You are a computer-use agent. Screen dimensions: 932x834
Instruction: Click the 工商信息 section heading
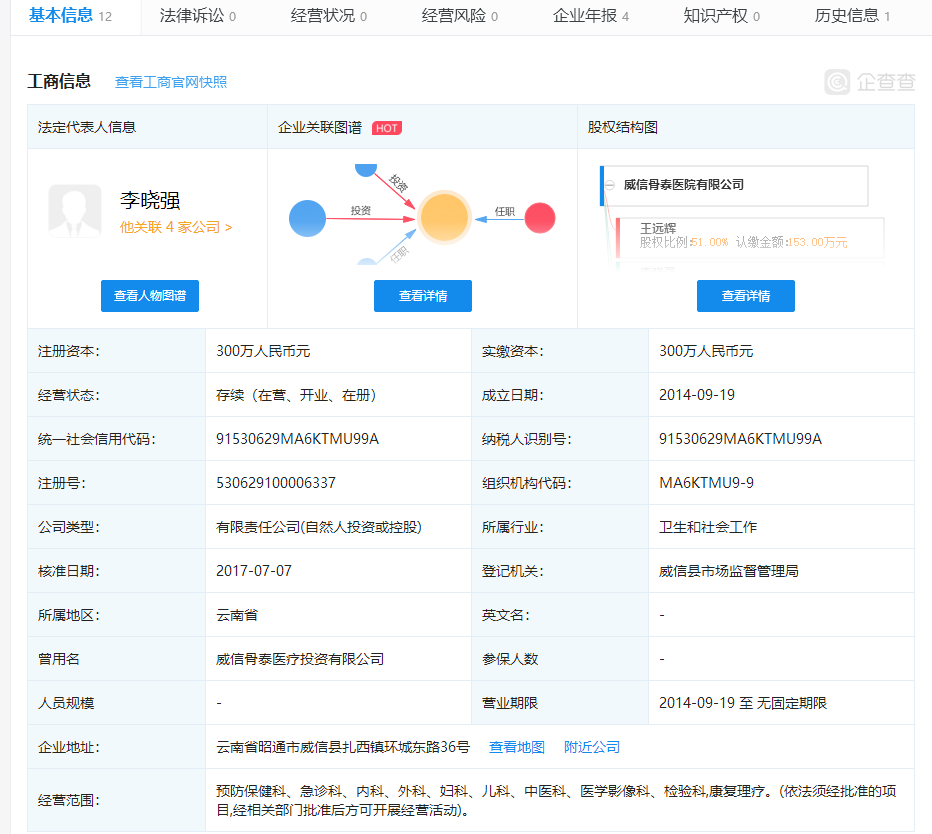(x=59, y=81)
